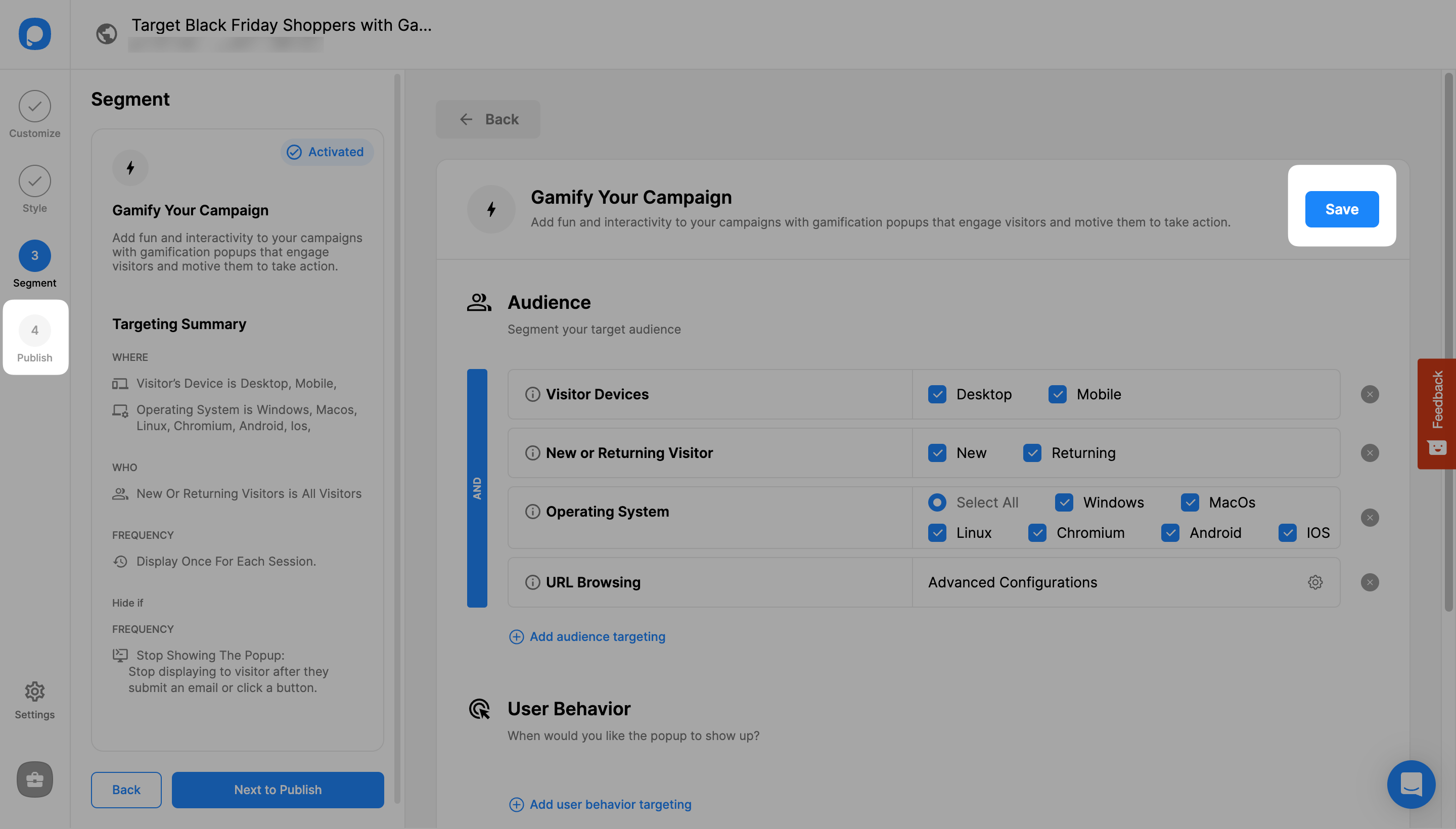Click the Advanced Configurations text
1456x829 pixels.
point(1013,582)
